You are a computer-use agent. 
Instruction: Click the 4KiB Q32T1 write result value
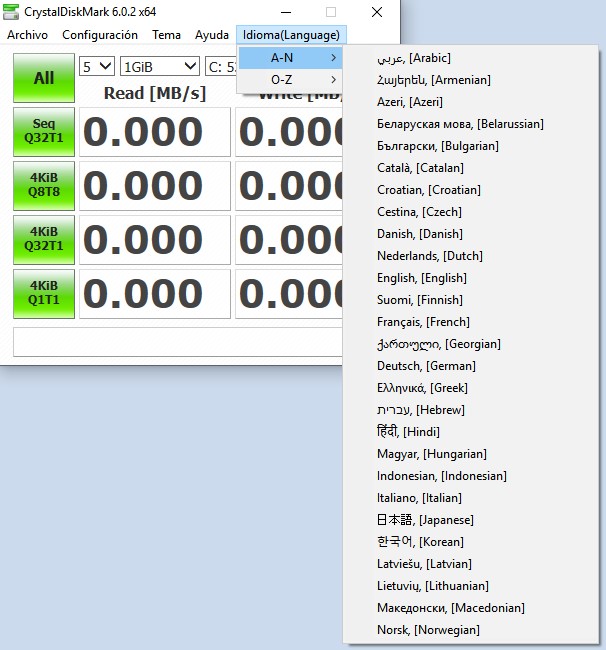289,240
